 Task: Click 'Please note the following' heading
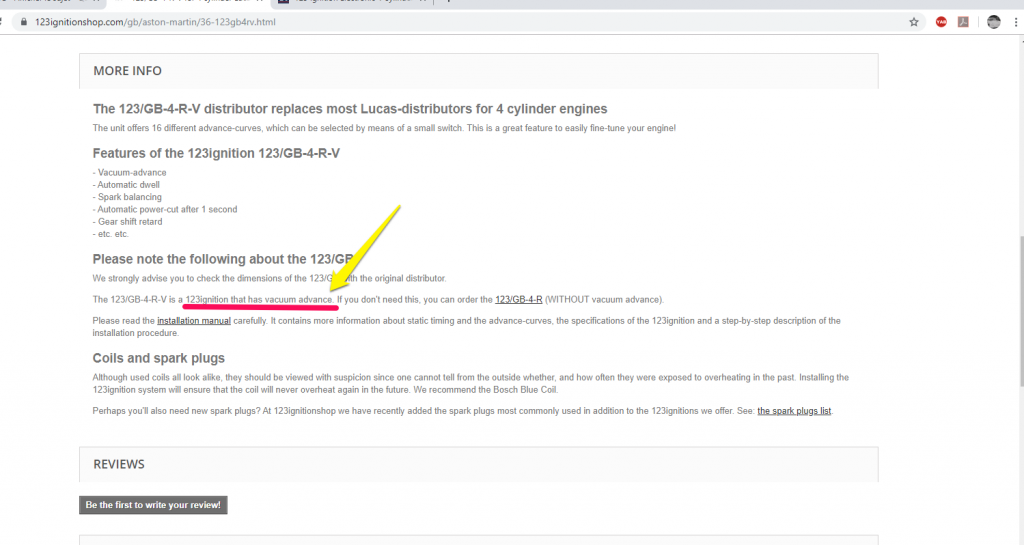[223, 258]
